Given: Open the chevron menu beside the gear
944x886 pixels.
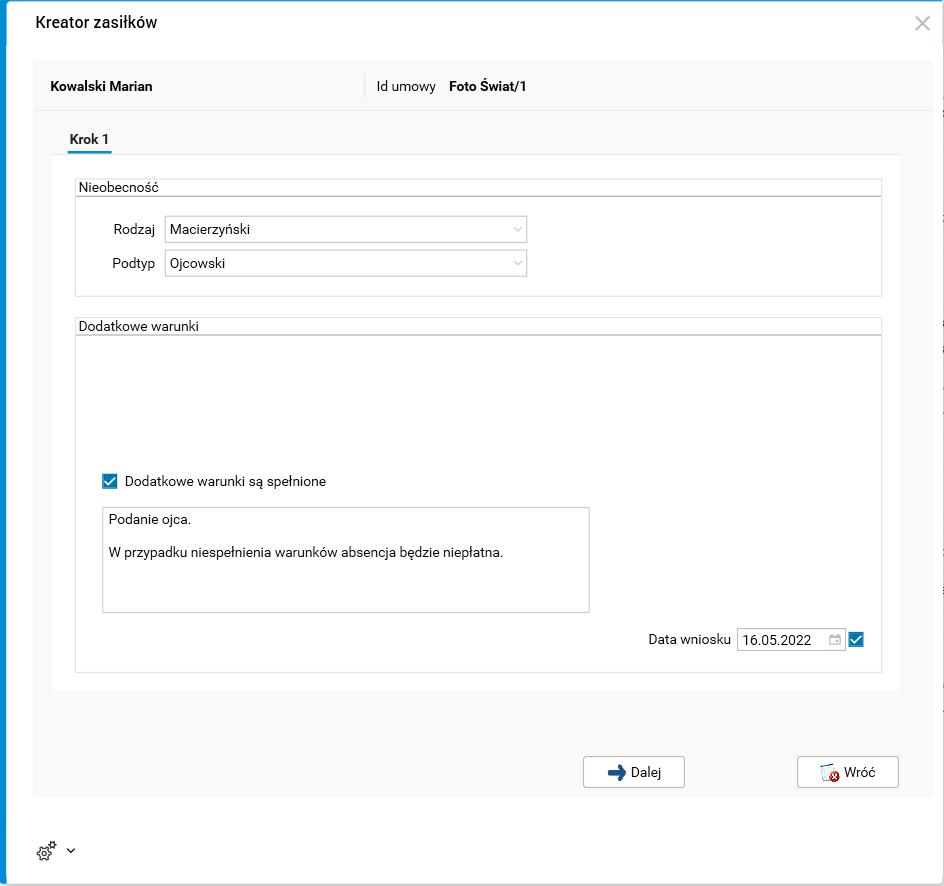Looking at the screenshot, I should 71,851.
